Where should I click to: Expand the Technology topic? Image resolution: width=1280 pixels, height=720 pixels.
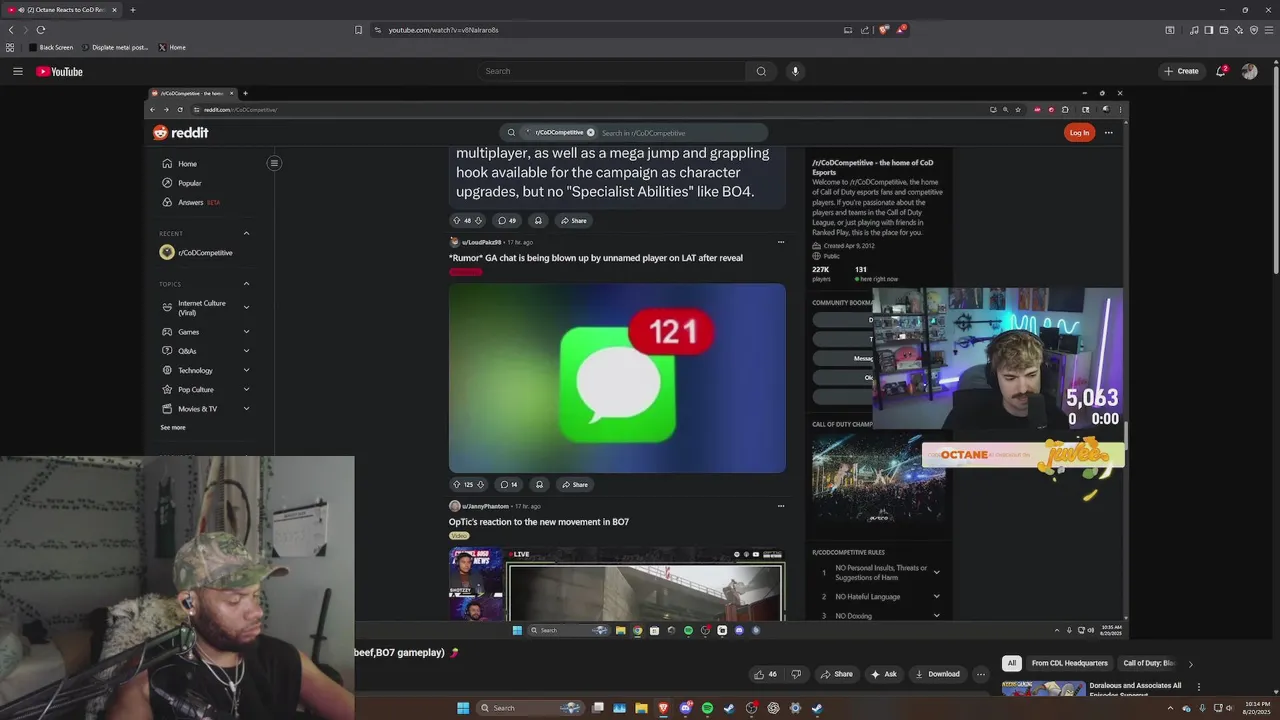pyautogui.click(x=246, y=370)
